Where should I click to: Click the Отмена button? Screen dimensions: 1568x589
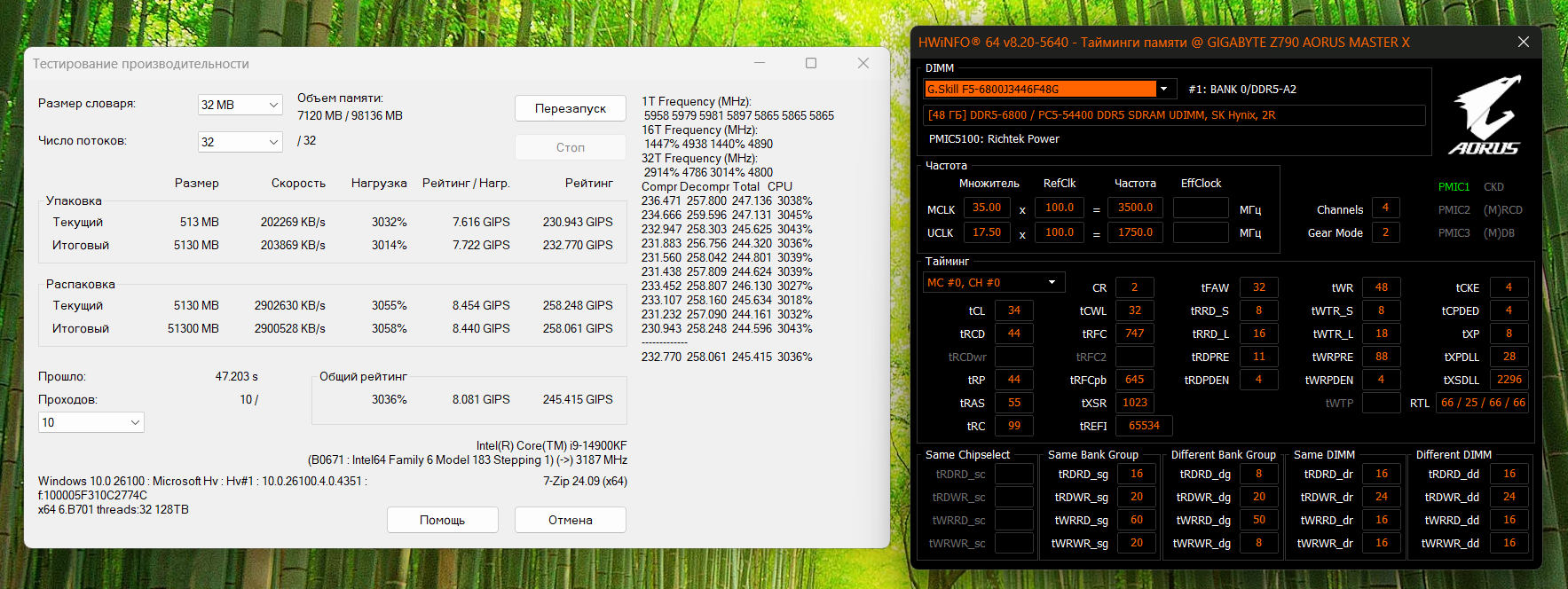(571, 520)
